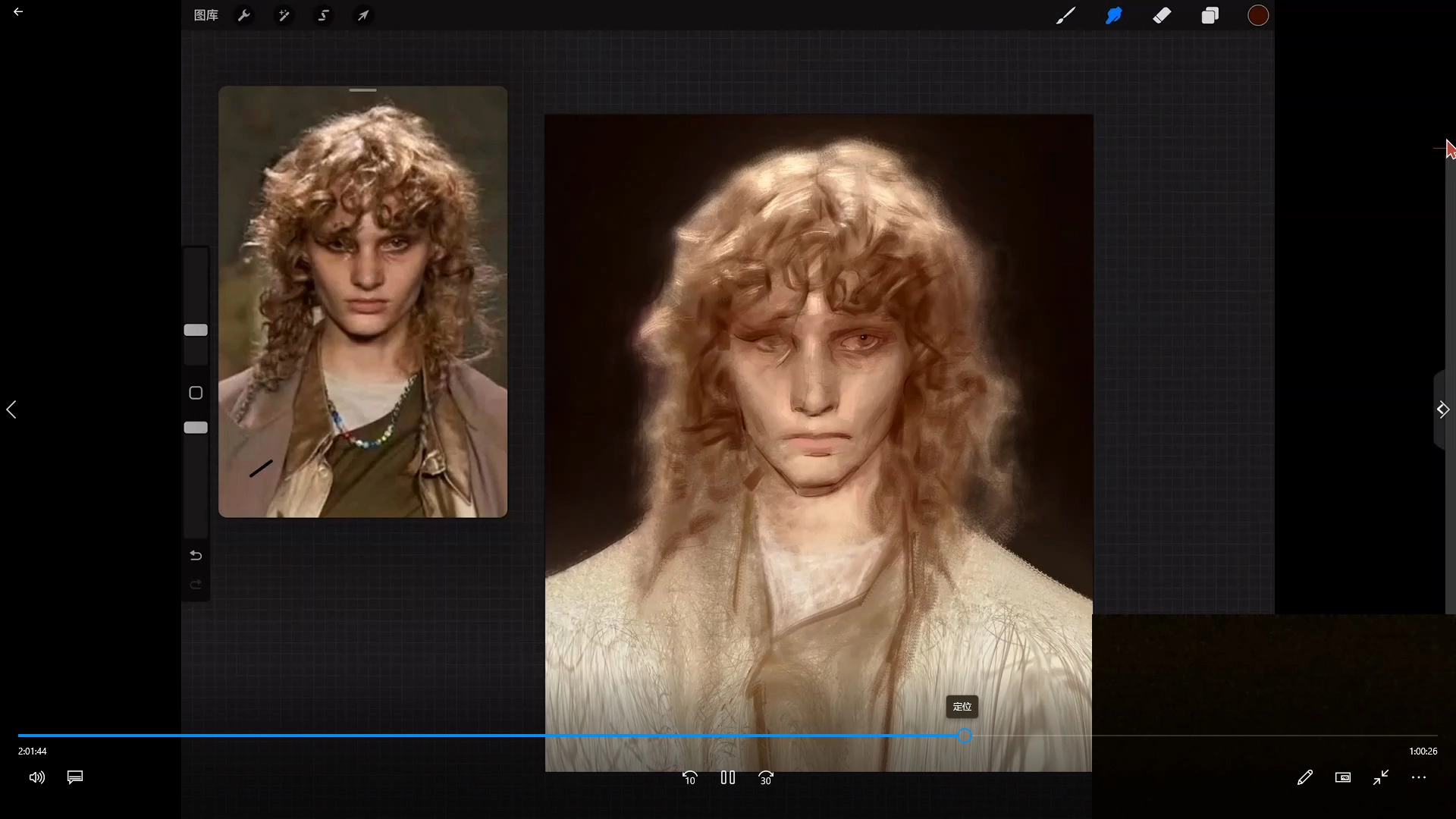Skip forward 30 seconds
The image size is (1456, 819).
tap(766, 778)
